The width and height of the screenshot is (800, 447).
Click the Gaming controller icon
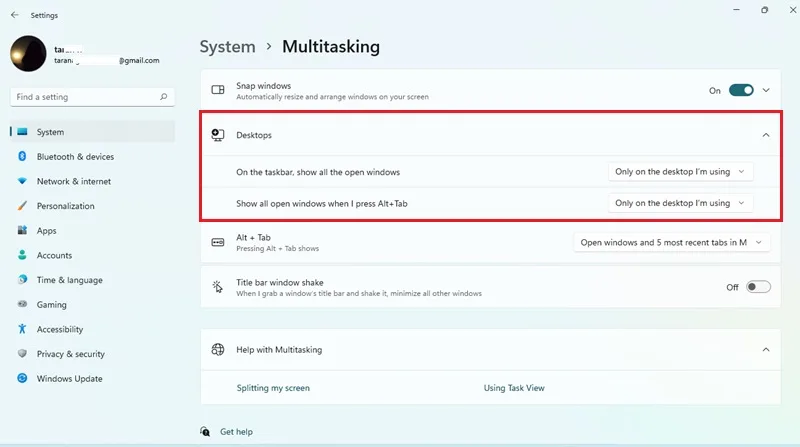pos(22,304)
